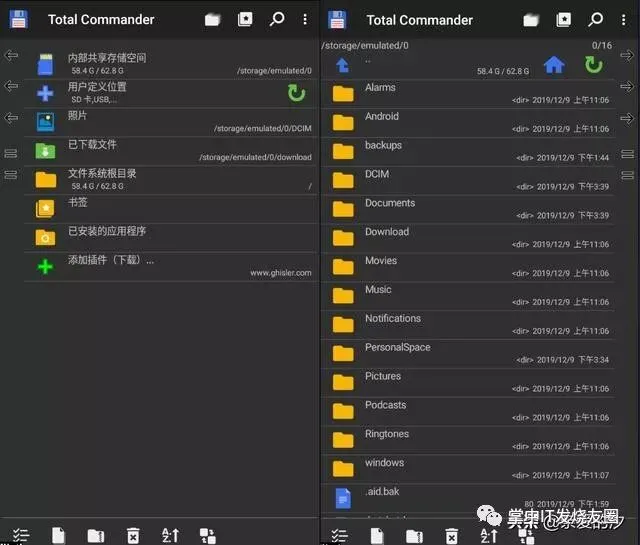Open the Android folder
Viewport: 640px width, 545px height.
pos(469,123)
